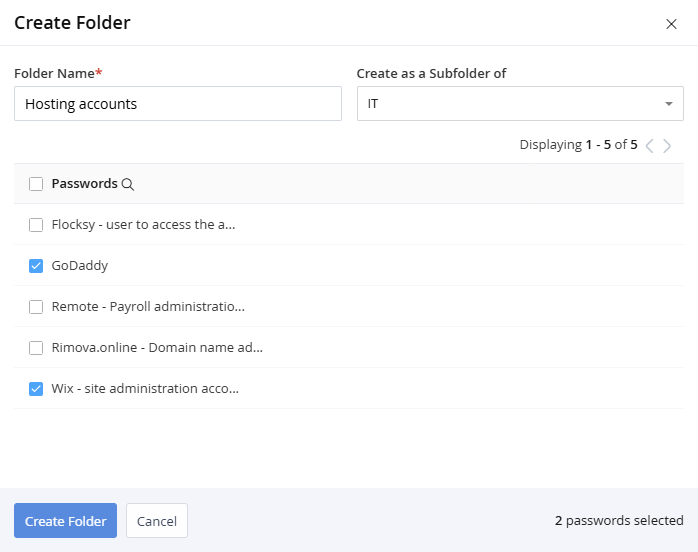Toggle the select-all Passwords checkbox
This screenshot has width=698, height=552.
(x=36, y=184)
